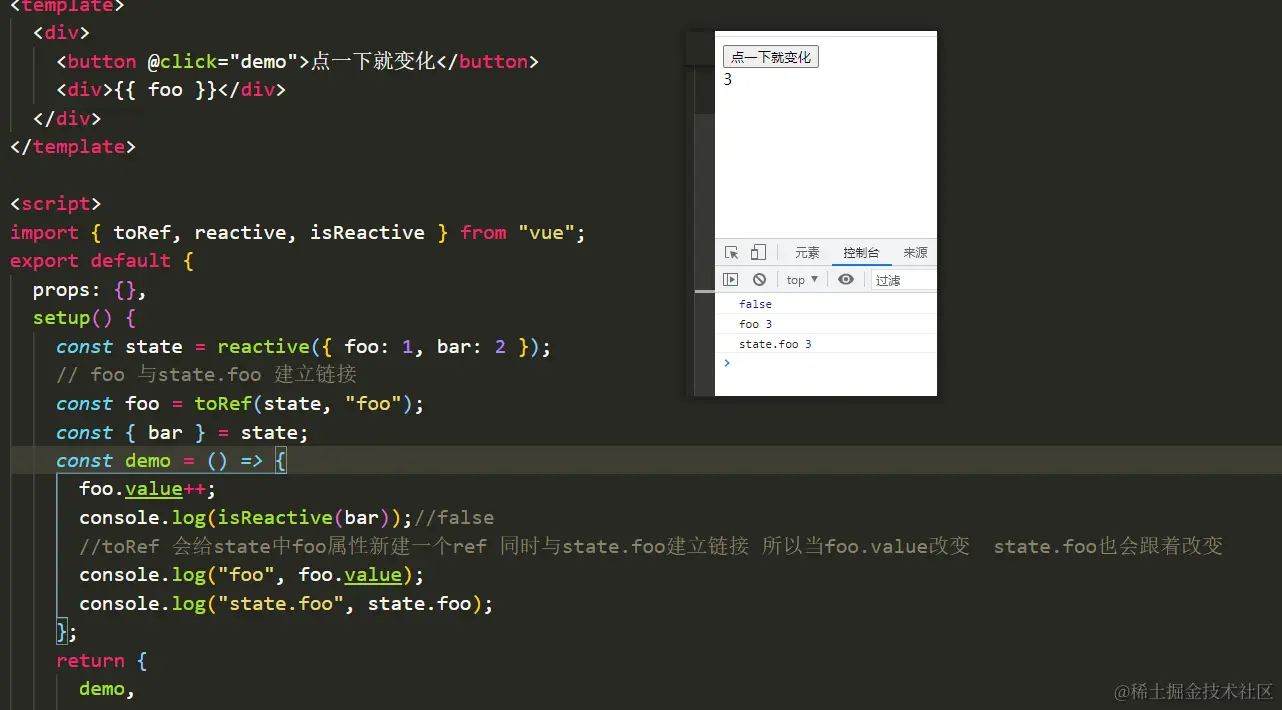Activate the DevTools inspect element picker icon
Image resolution: width=1282 pixels, height=710 pixels.
[x=732, y=253]
